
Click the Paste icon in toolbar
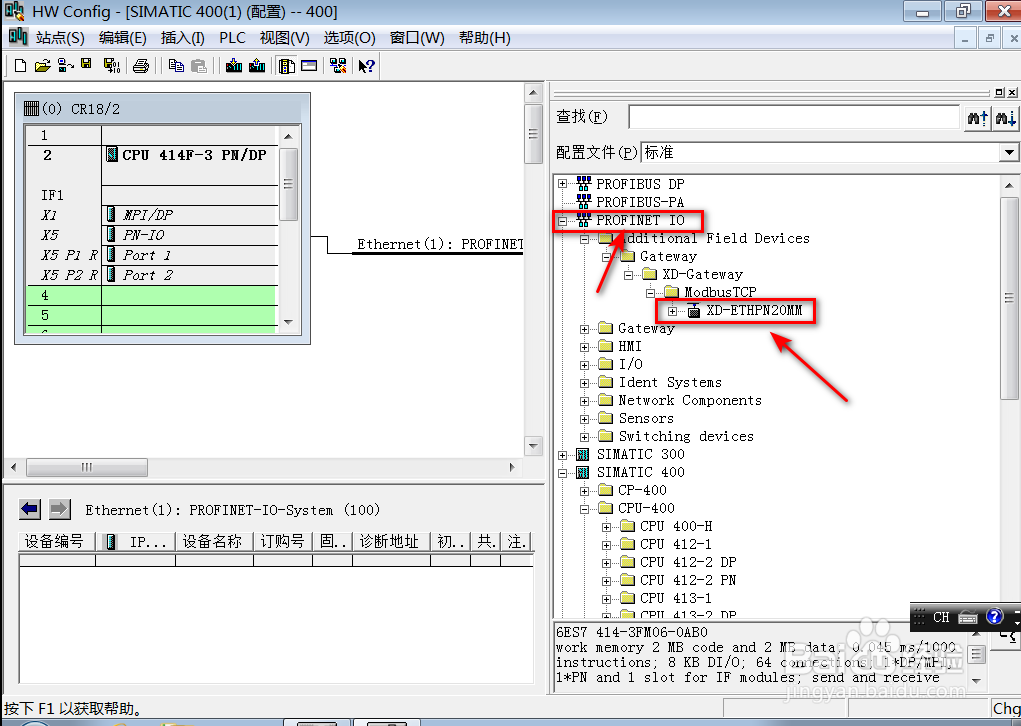pyautogui.click(x=199, y=66)
